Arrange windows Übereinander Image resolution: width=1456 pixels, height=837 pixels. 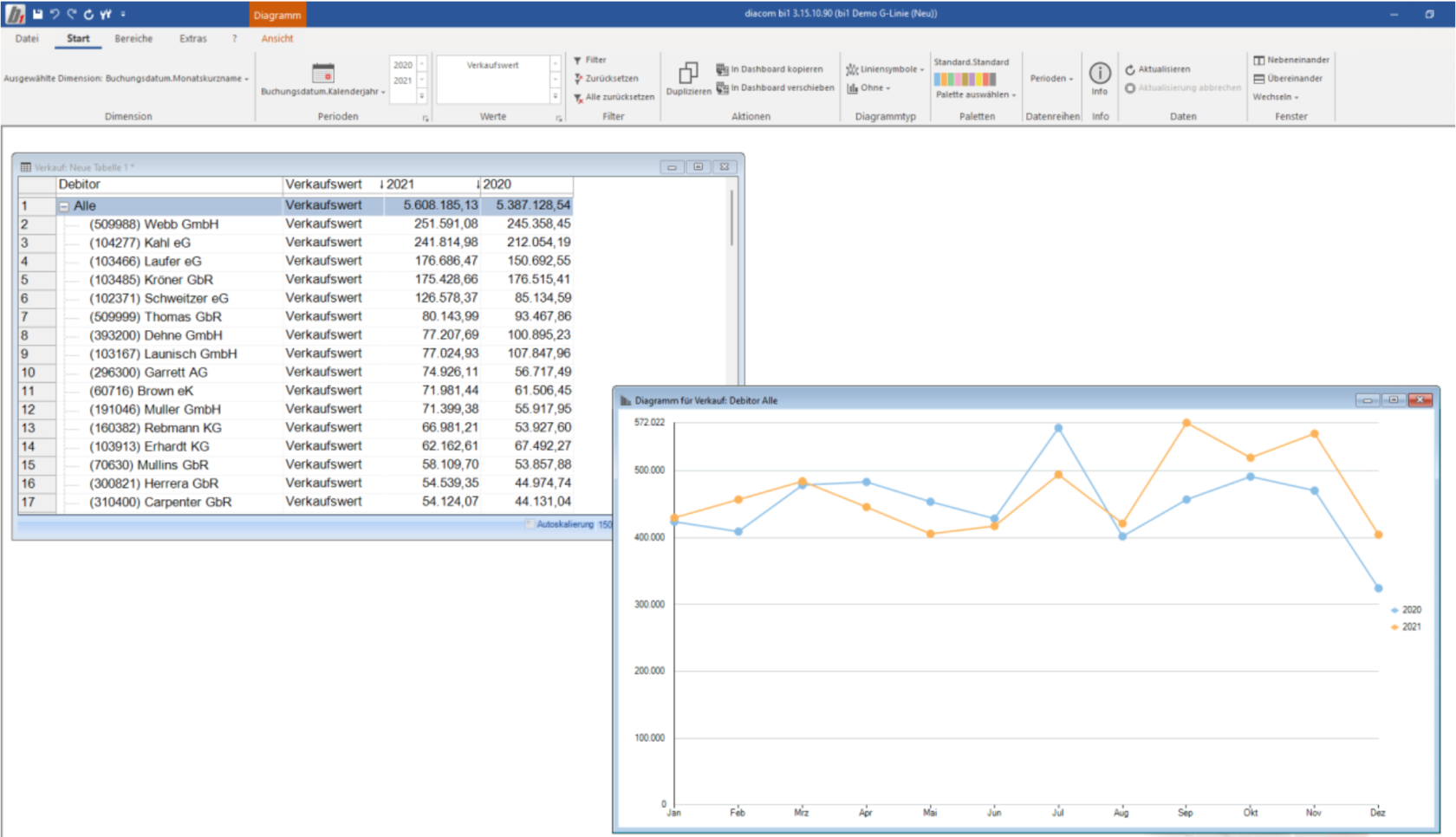(1288, 78)
